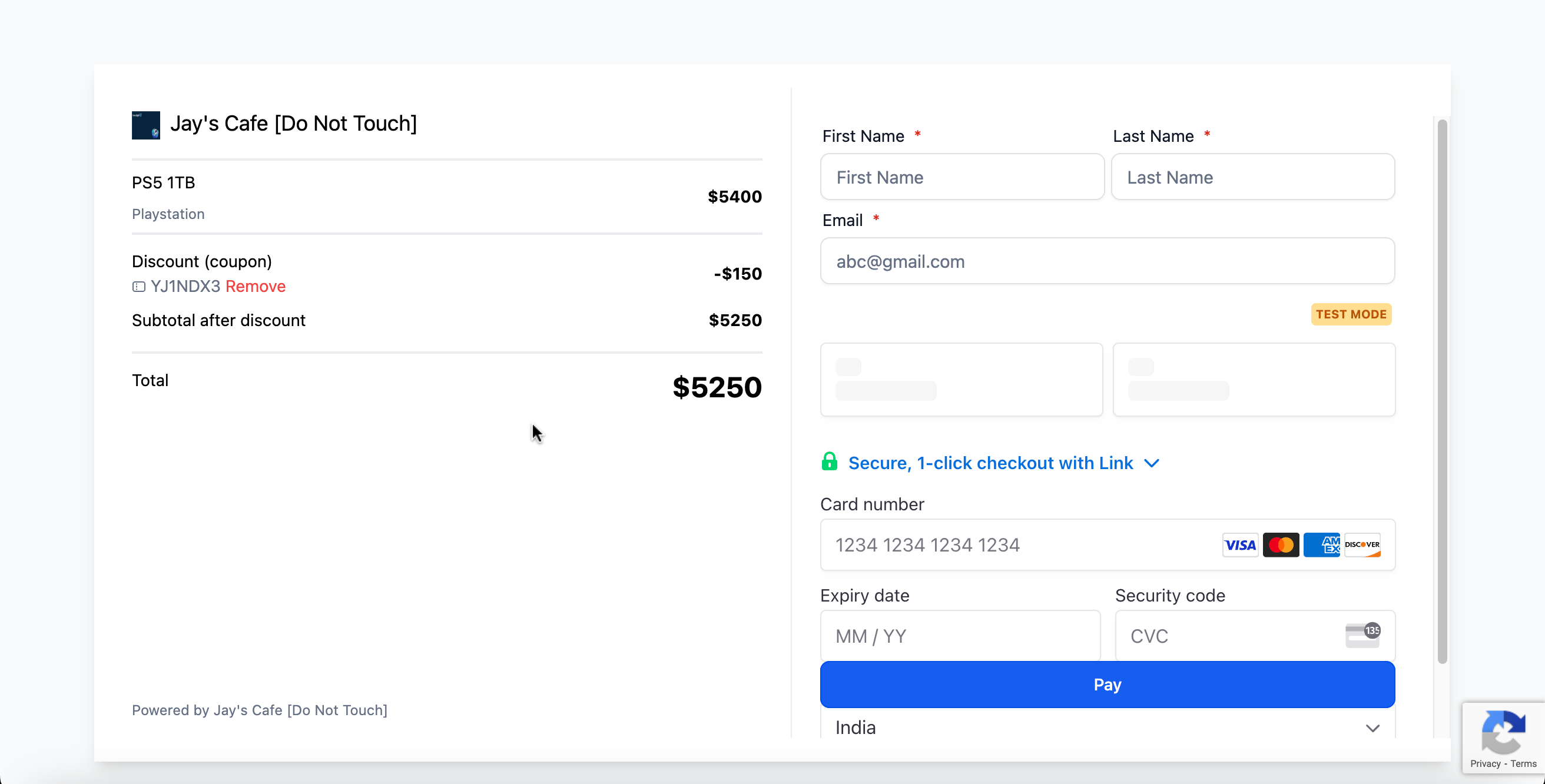Select the Card number field
1545x784 pixels.
(1020, 545)
